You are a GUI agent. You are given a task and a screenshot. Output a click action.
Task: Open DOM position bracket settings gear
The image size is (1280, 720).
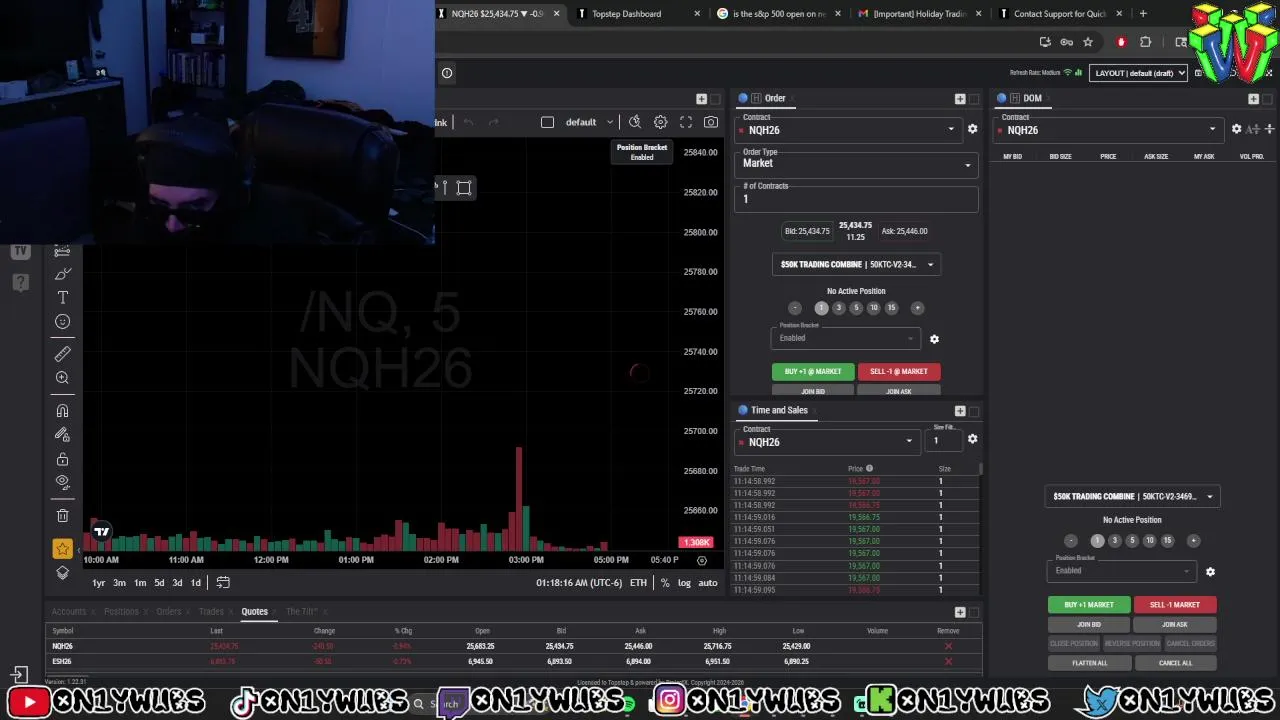click(1210, 572)
